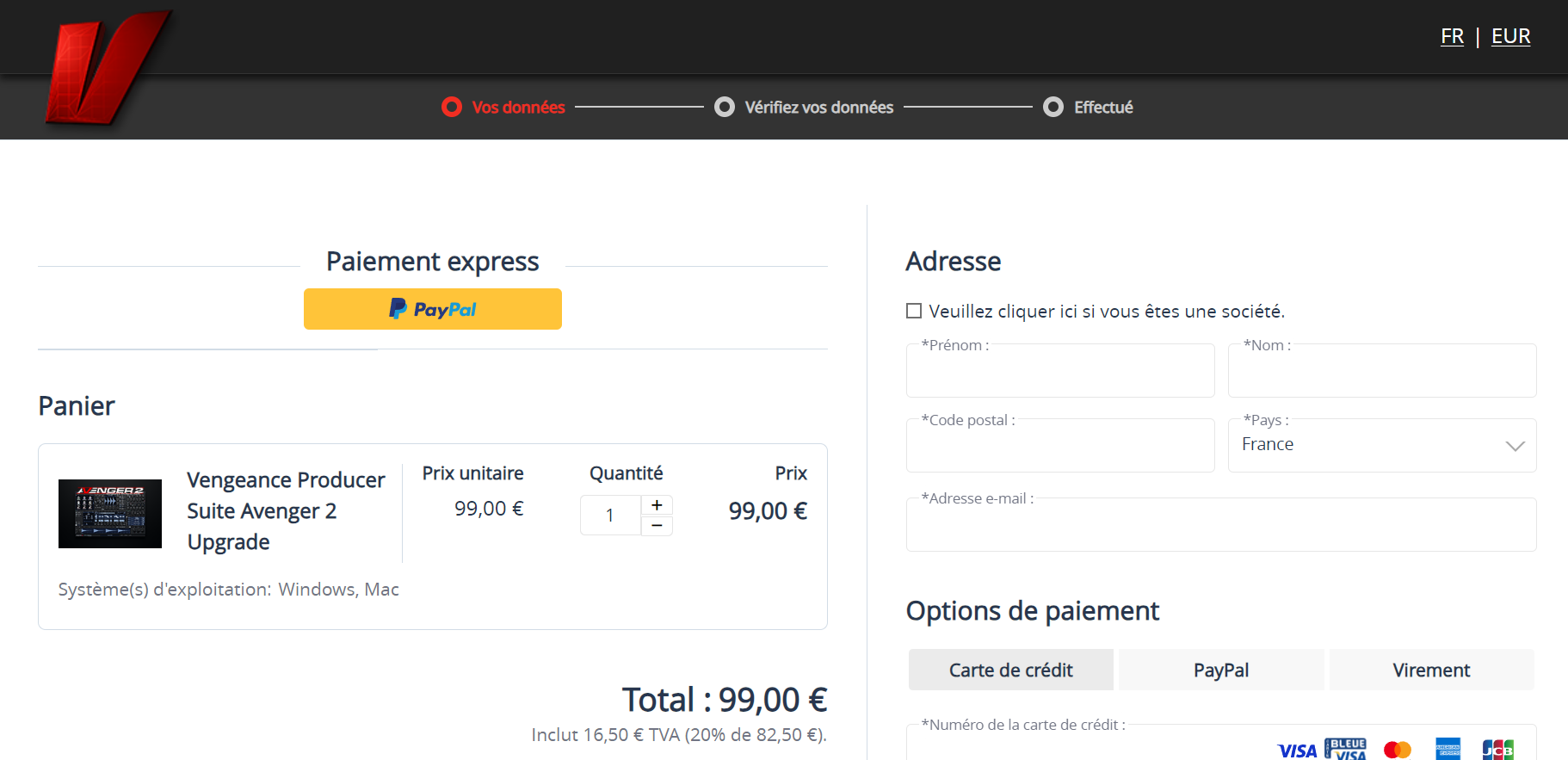
Task: Click Vengeance Producer Suite Avenger 2 title
Action: [286, 510]
